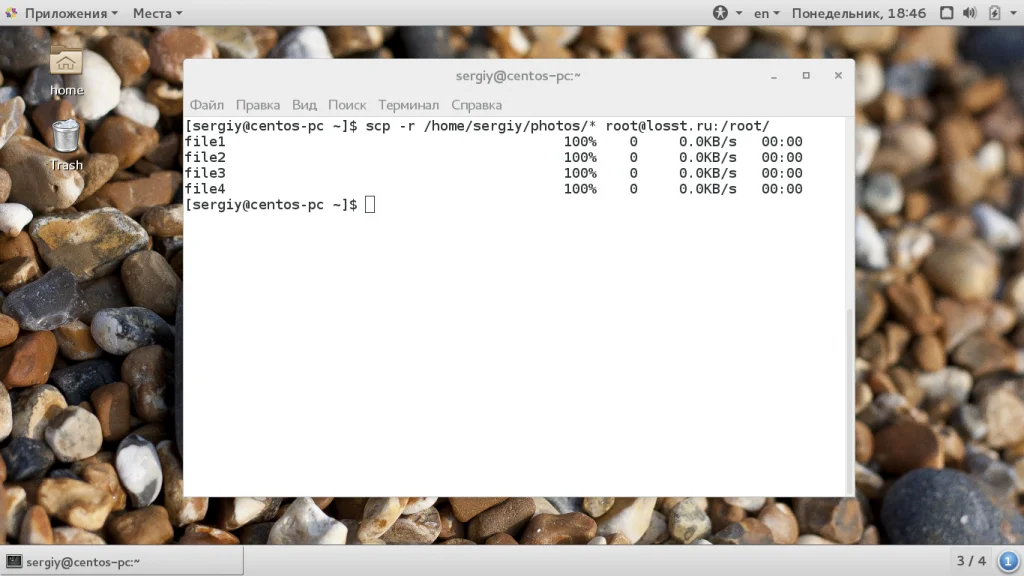Screen dimensions: 1024x576
Task: Expand the Места places menu
Action: tap(157, 13)
